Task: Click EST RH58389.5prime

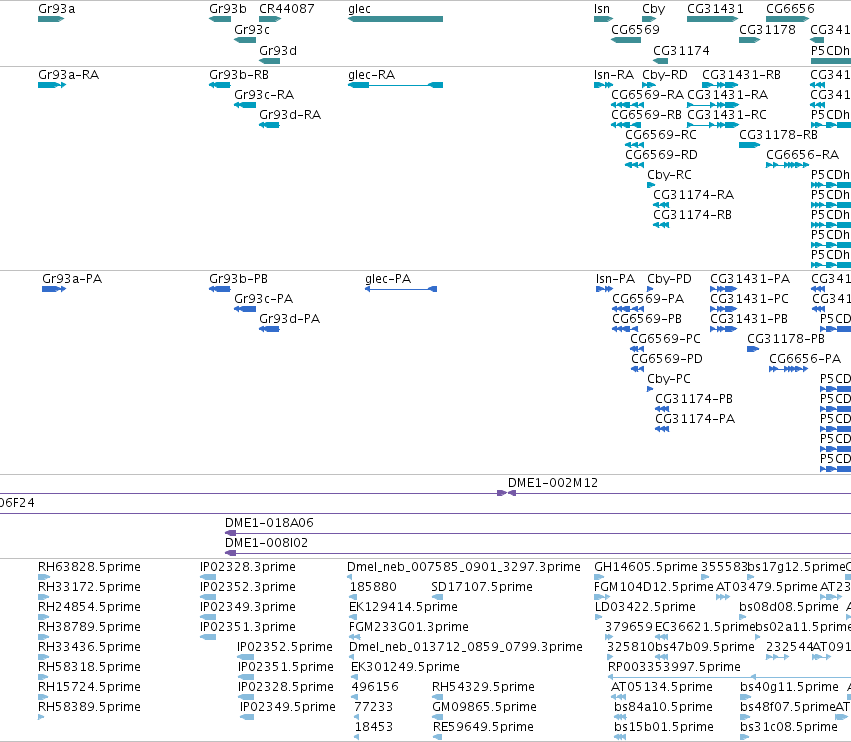Action: (x=89, y=707)
